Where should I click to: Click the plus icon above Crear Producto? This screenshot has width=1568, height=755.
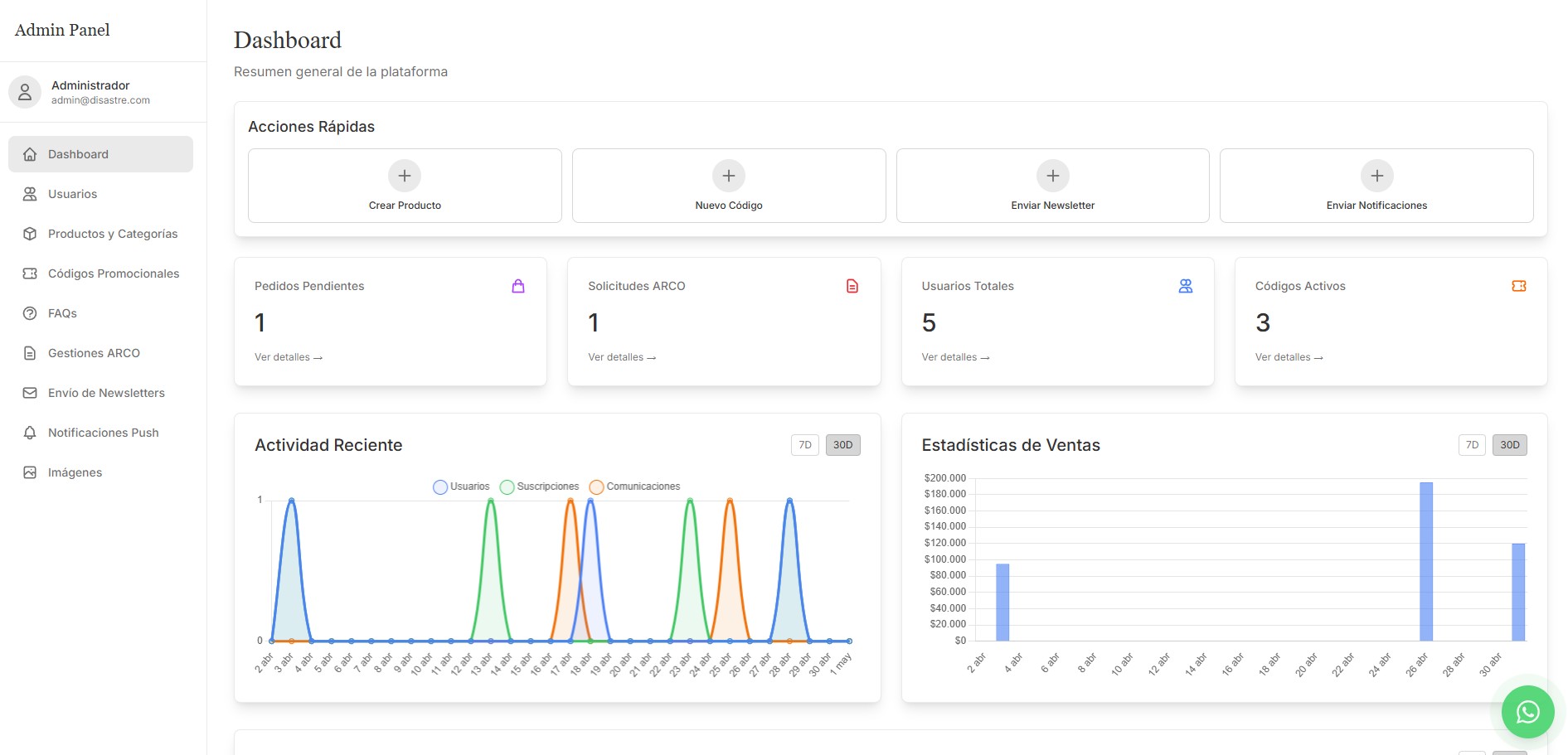(405, 176)
